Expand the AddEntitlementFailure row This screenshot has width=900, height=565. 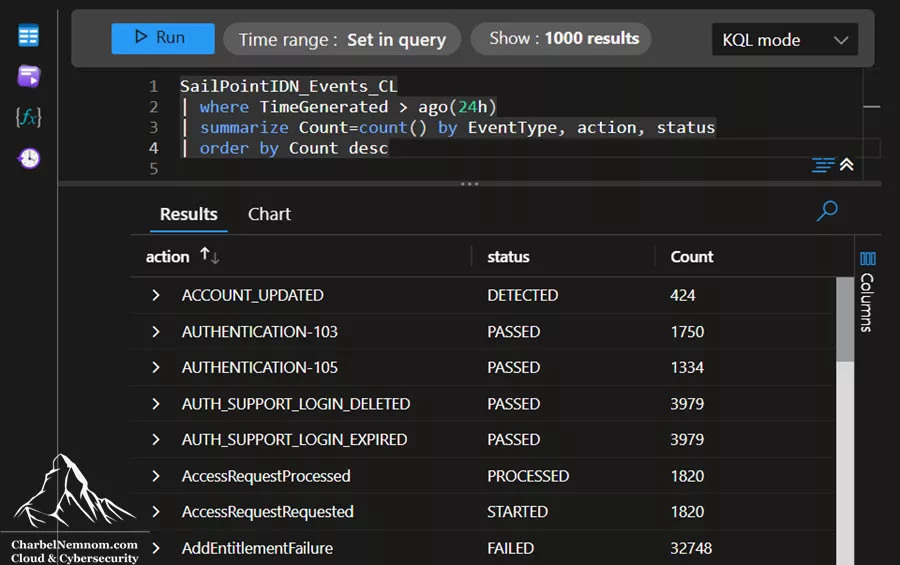(x=156, y=548)
